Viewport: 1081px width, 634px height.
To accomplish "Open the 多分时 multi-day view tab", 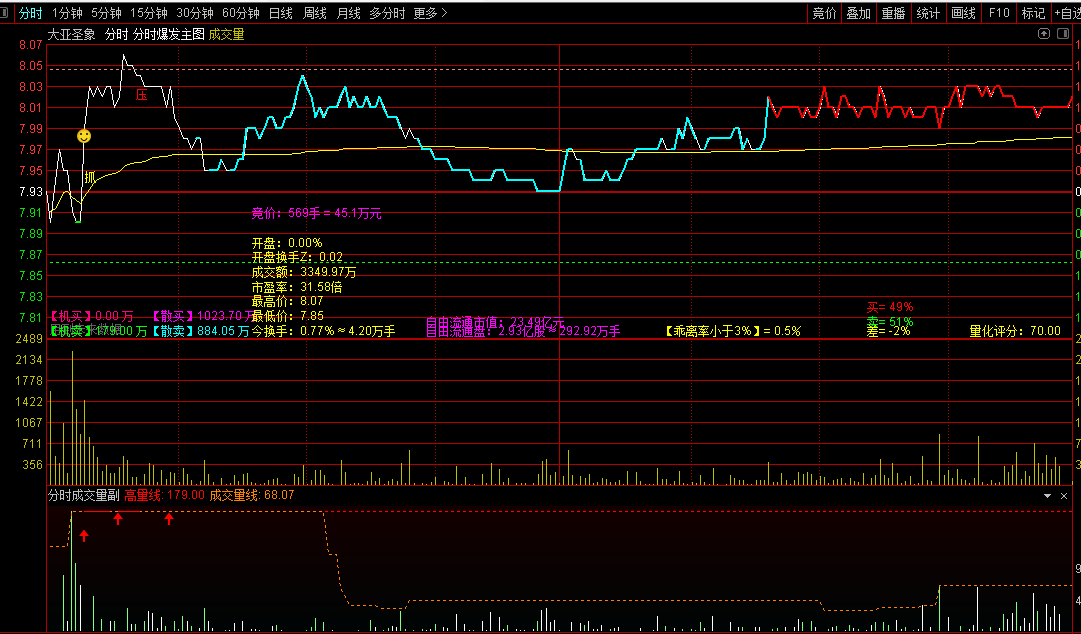I will pos(387,13).
